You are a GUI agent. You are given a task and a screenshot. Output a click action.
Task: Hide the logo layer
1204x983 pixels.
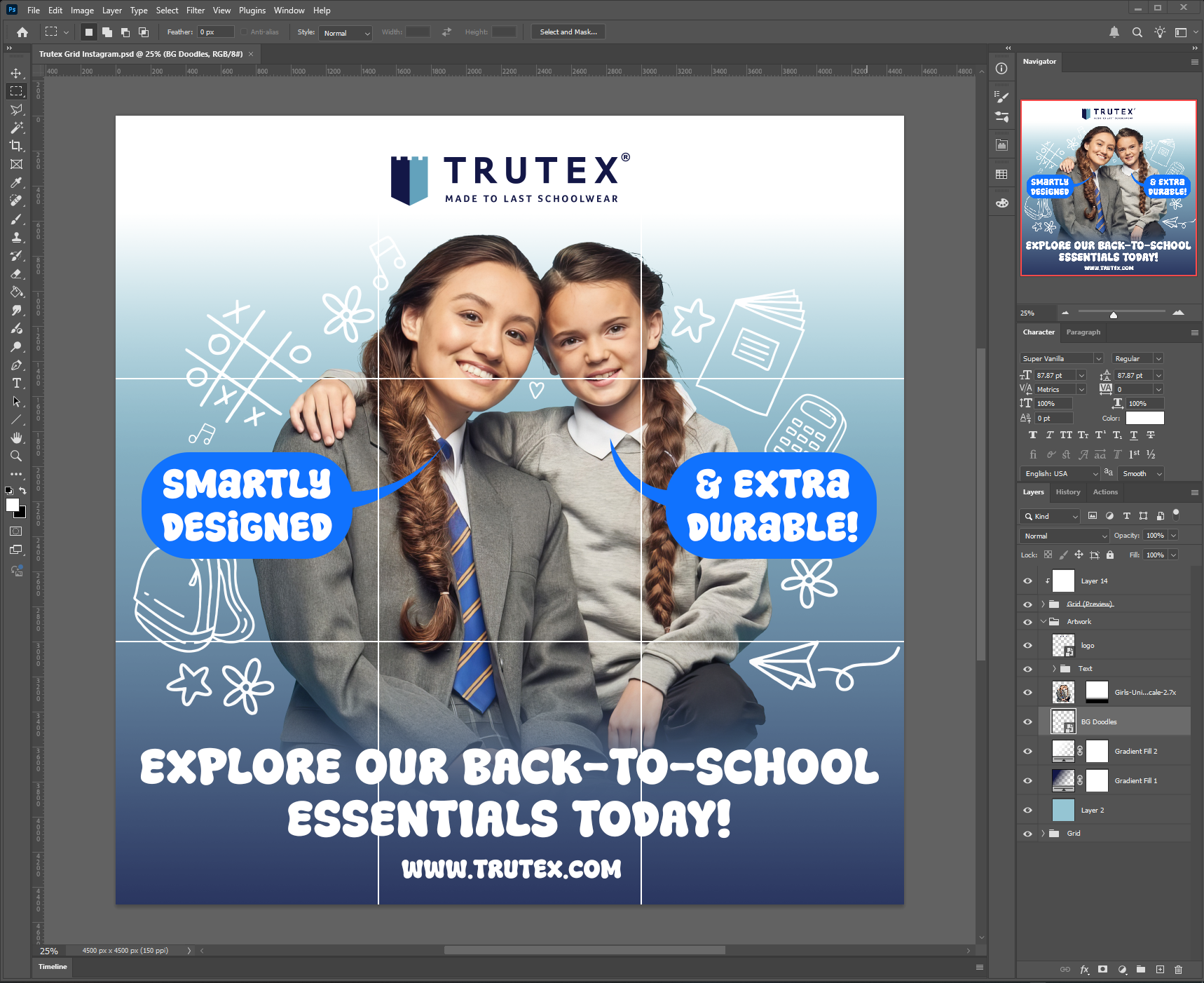(1027, 646)
